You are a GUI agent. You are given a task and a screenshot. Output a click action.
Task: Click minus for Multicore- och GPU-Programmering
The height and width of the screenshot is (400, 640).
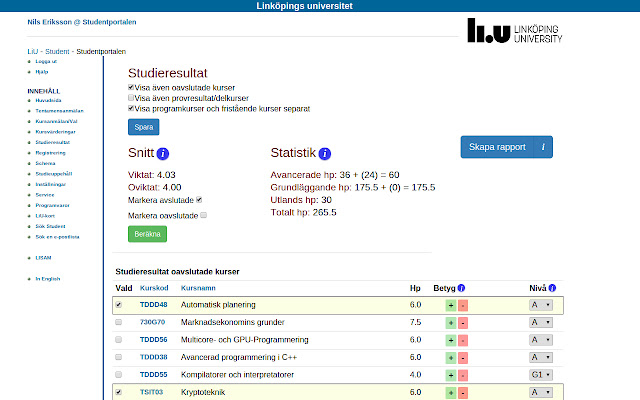click(x=463, y=340)
